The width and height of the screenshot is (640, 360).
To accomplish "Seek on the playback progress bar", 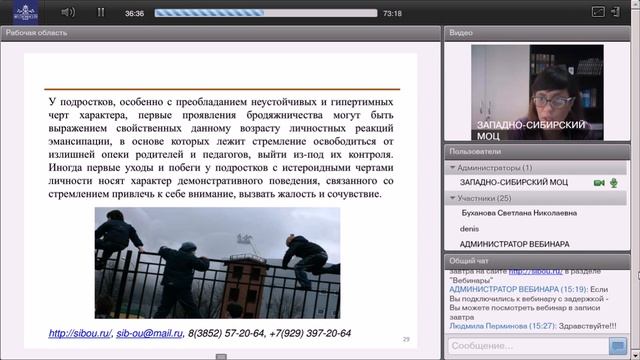I will tap(266, 13).
